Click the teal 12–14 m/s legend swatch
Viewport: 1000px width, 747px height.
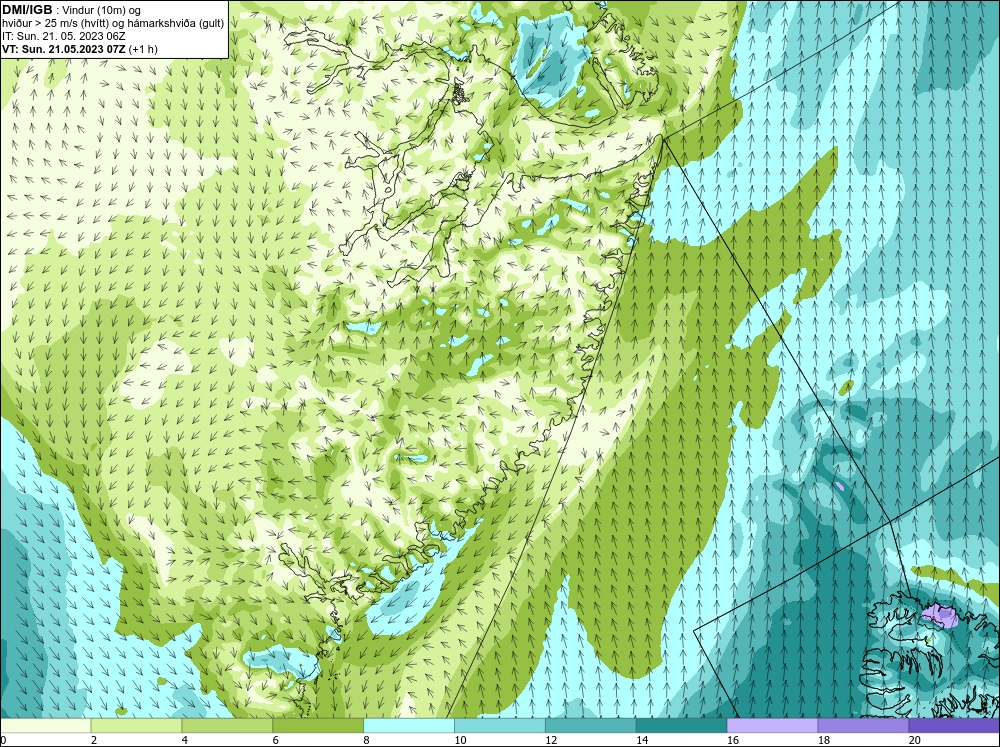point(591,726)
